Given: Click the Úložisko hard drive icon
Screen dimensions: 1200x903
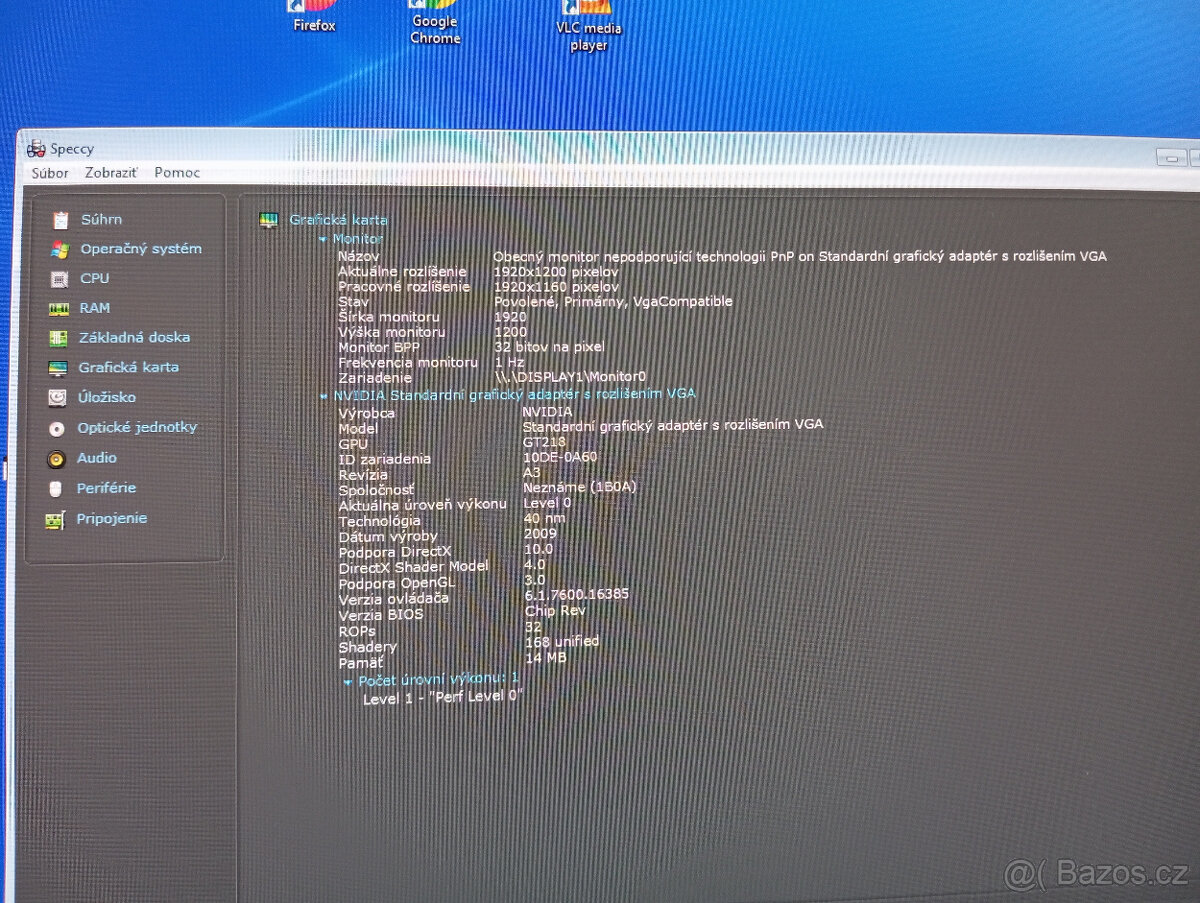Looking at the screenshot, I should click(58, 398).
